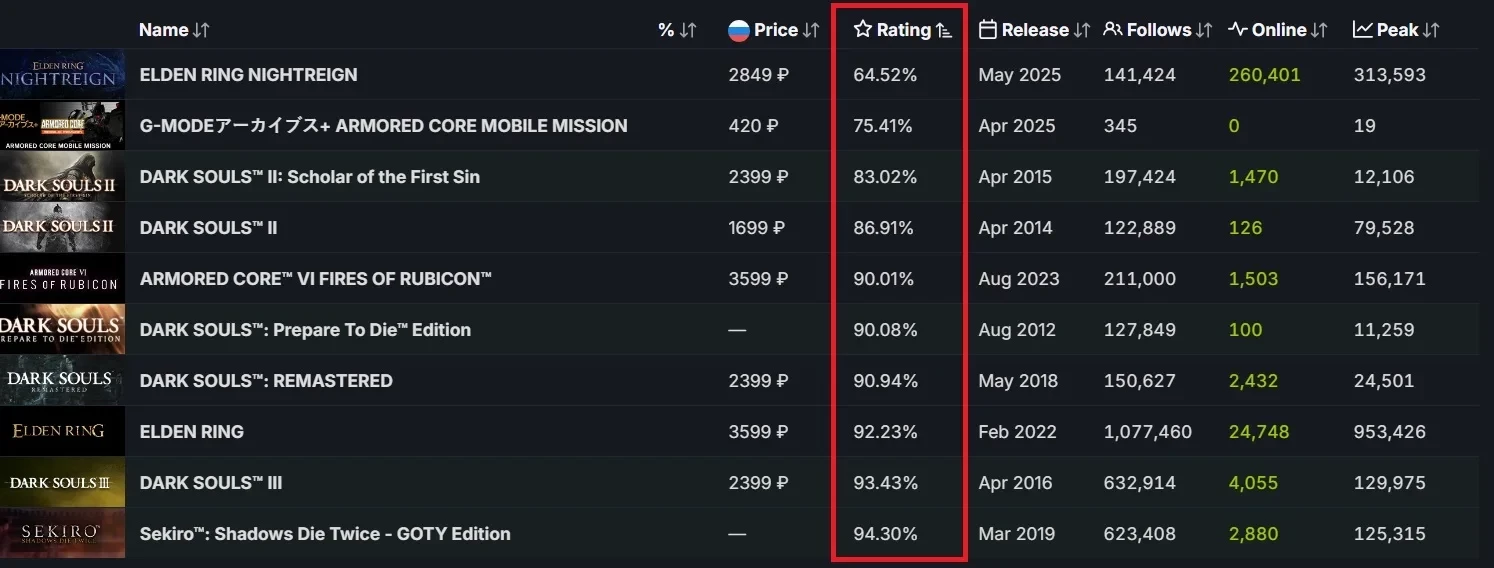
Task: Open Sekiro Shadows Die Twice GOTY Edition
Action: tap(325, 534)
